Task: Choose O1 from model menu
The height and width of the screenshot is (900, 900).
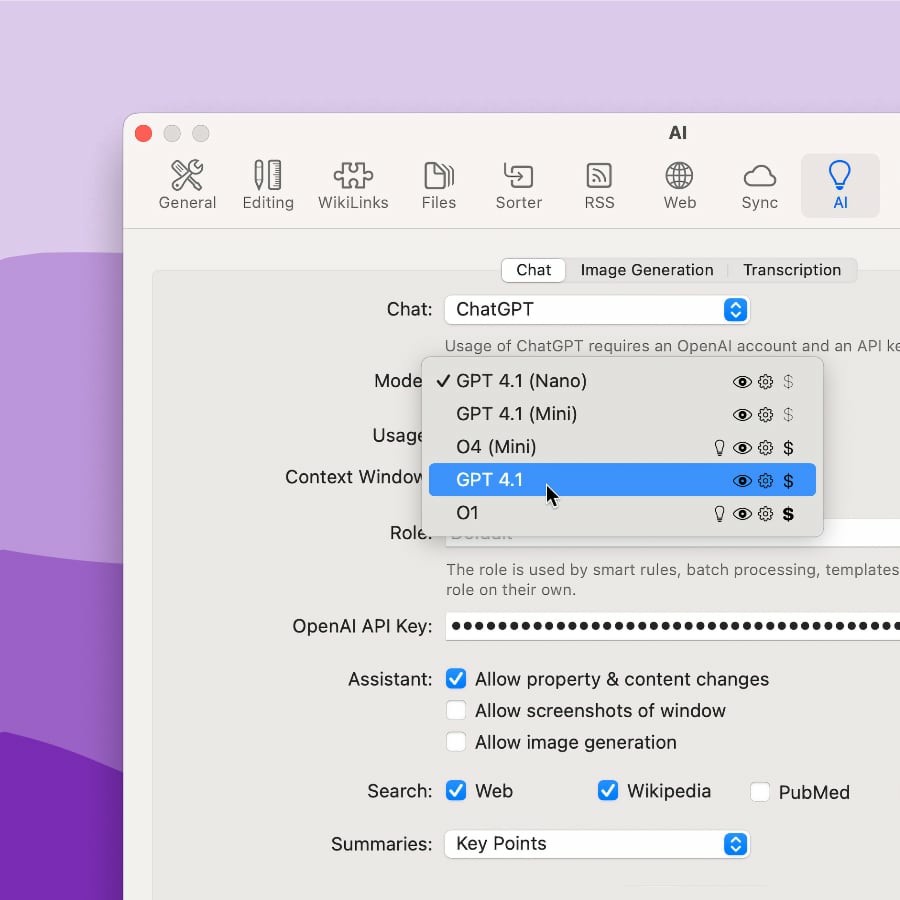Action: point(622,513)
